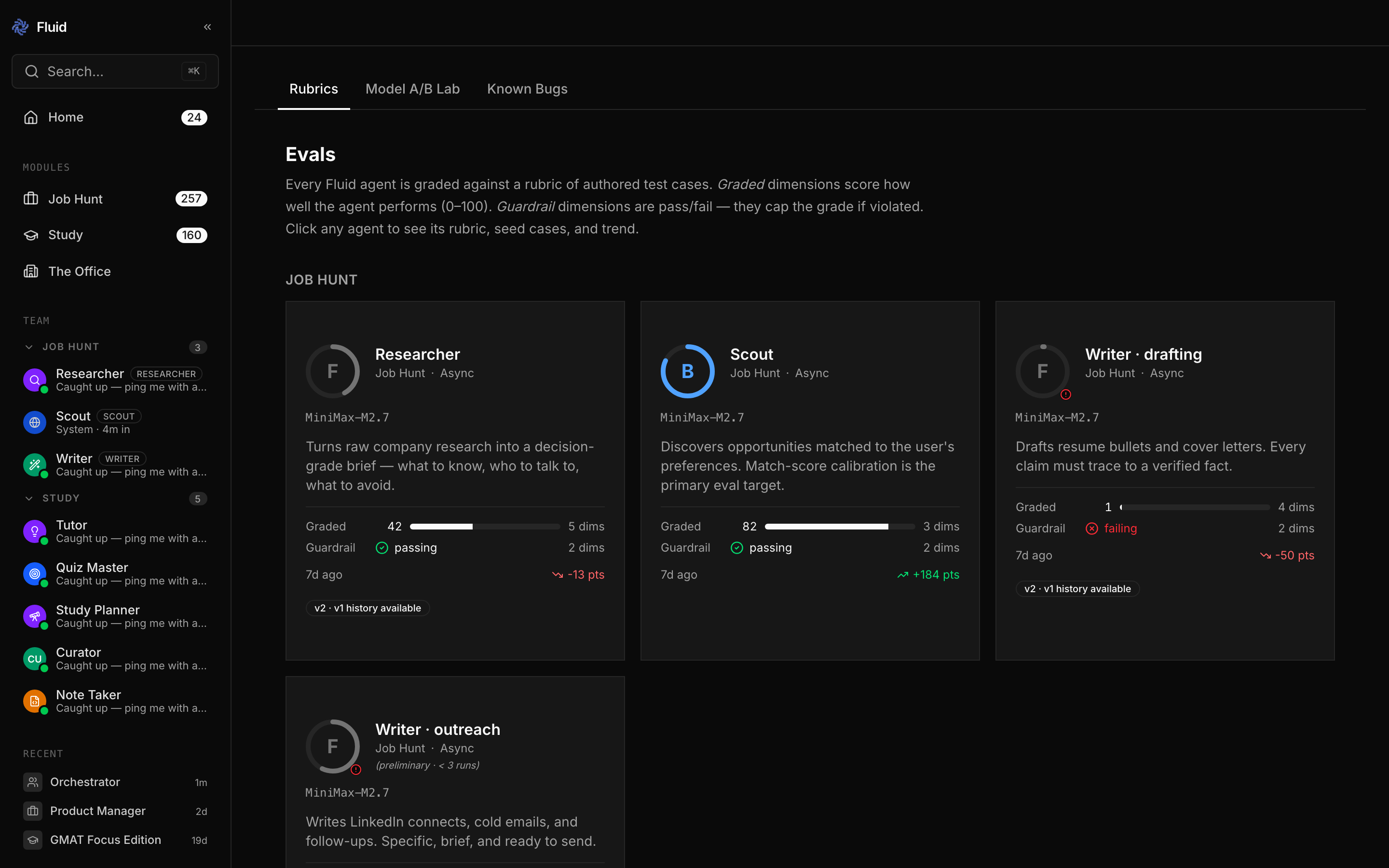The height and width of the screenshot is (868, 1389).
Task: Click Scout card upward trend icon
Action: pos(903,575)
